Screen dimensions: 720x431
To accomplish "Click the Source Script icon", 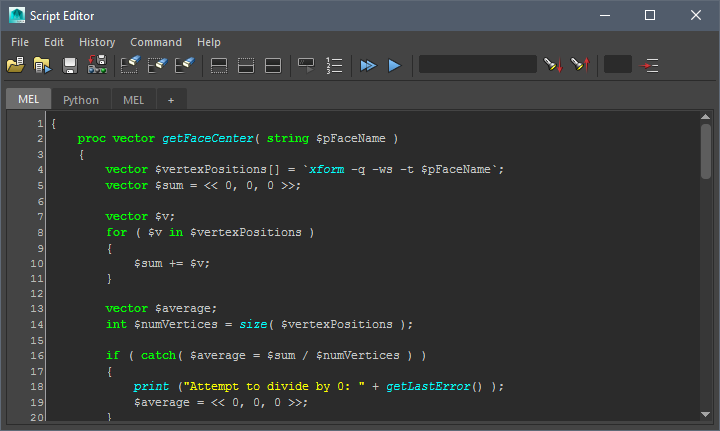I will (x=43, y=65).
